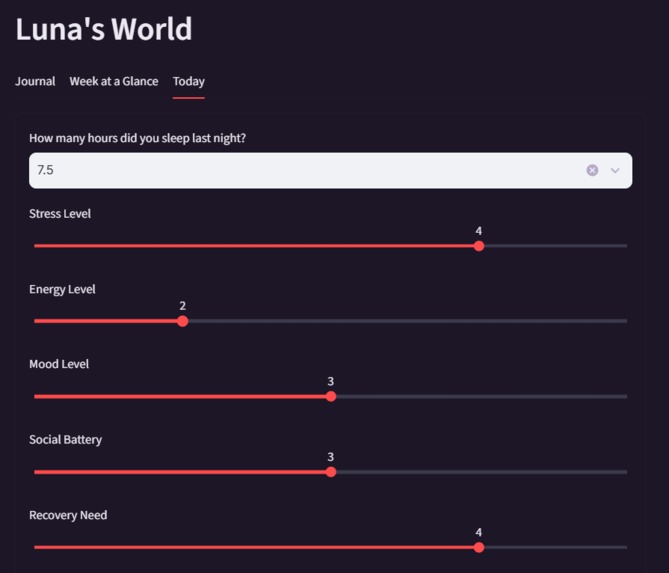Click the Stress Level label
This screenshot has height=573, width=669.
[60, 213]
